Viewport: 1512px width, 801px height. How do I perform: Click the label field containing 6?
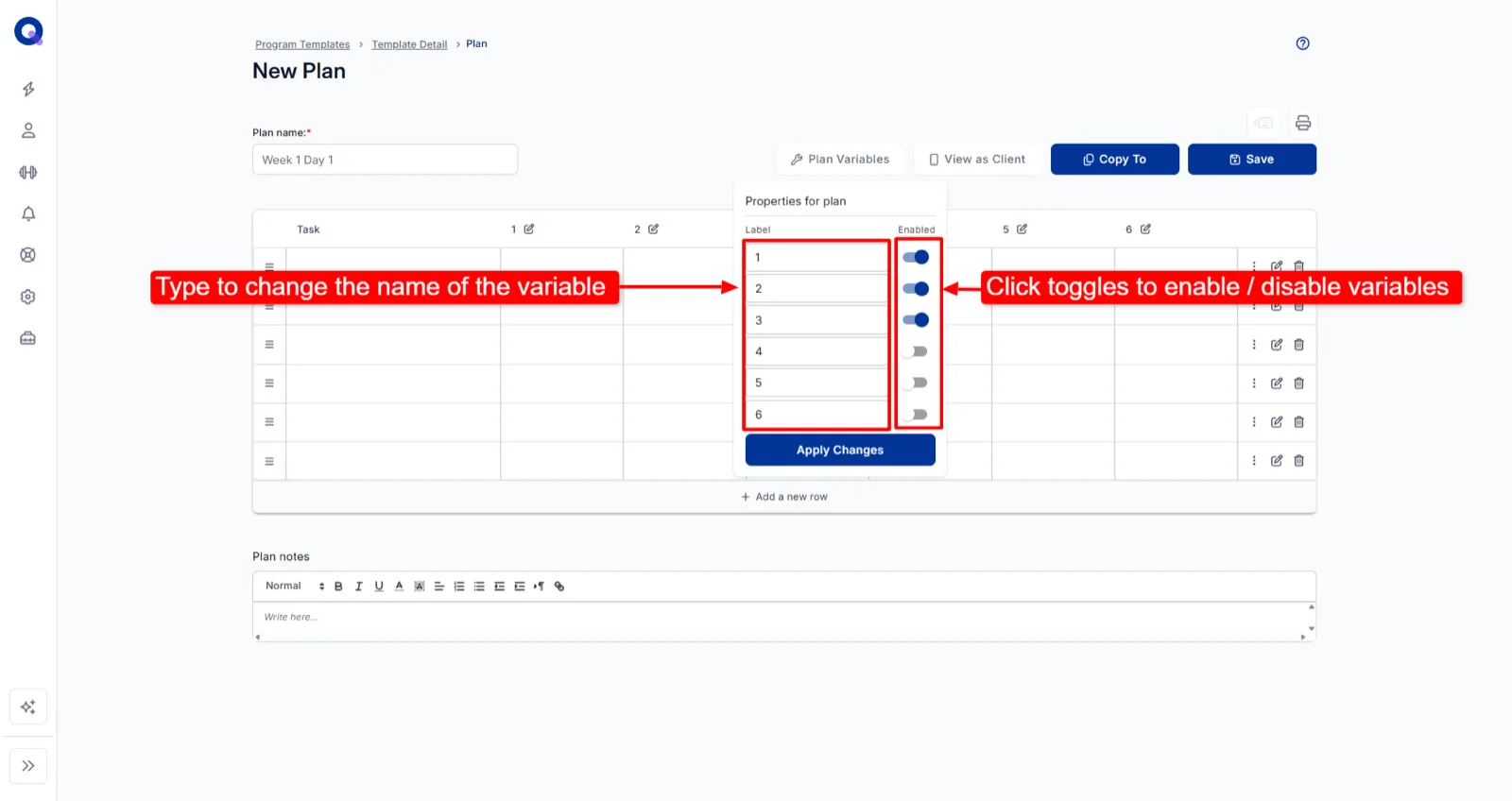816,415
